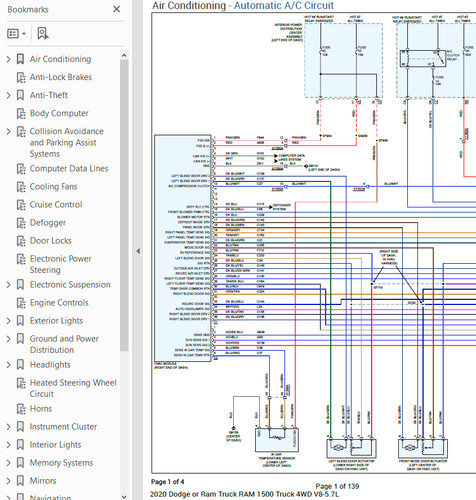Click the Anti-Lock Brakes bookmark icon
Image resolution: width=476 pixels, height=500 pixels.
[21, 77]
